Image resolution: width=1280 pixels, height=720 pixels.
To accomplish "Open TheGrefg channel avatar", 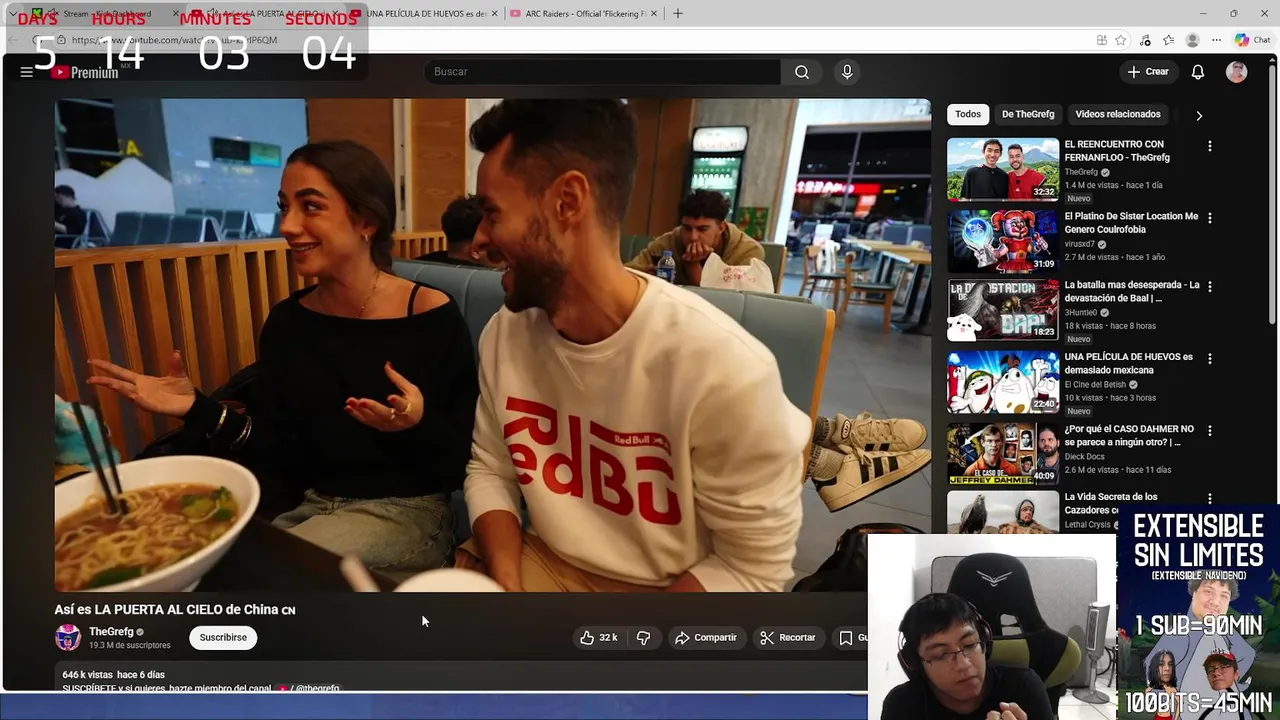I will click(68, 637).
